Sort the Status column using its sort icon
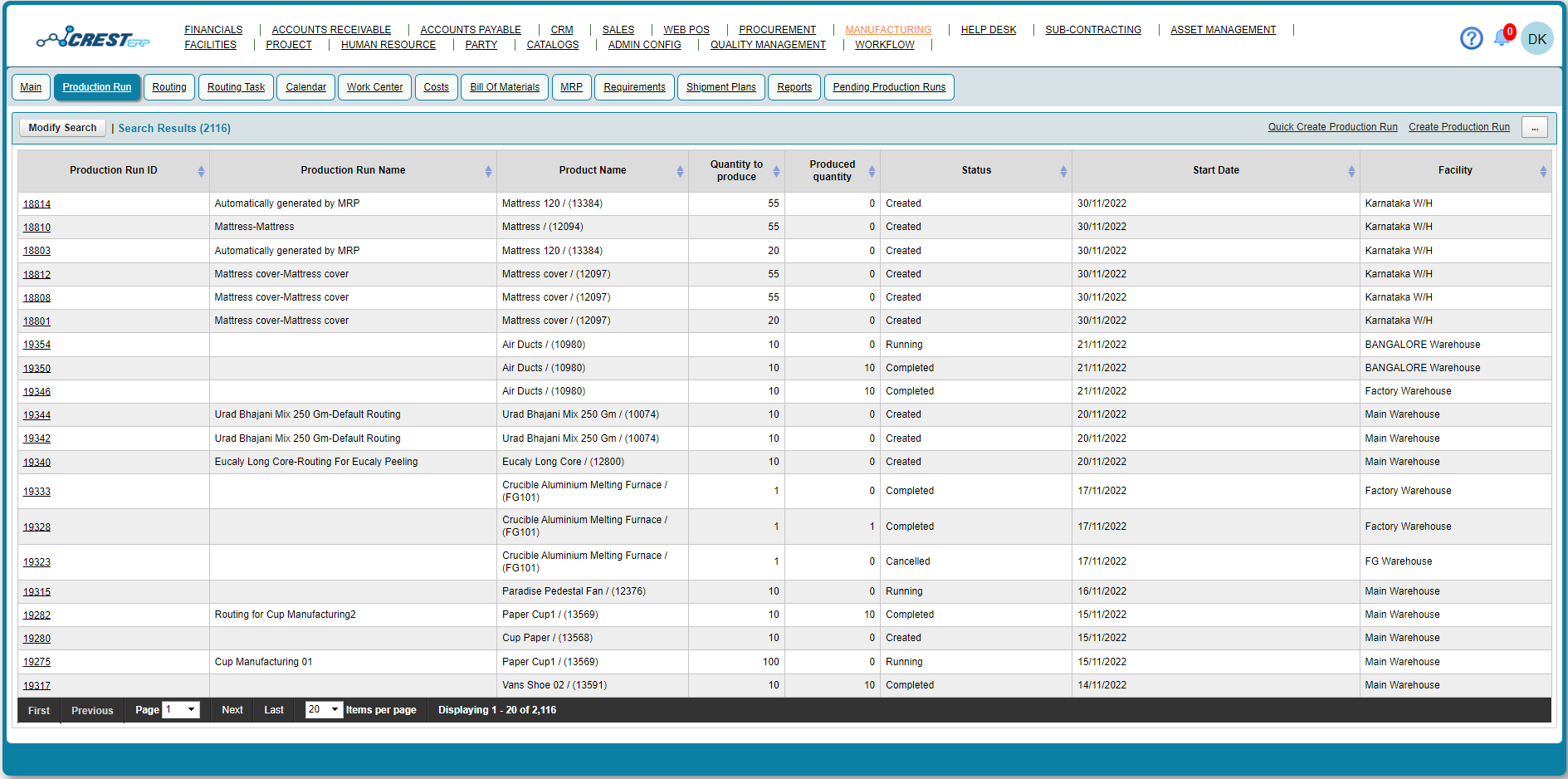This screenshot has height=779, width=1568. click(x=1063, y=170)
